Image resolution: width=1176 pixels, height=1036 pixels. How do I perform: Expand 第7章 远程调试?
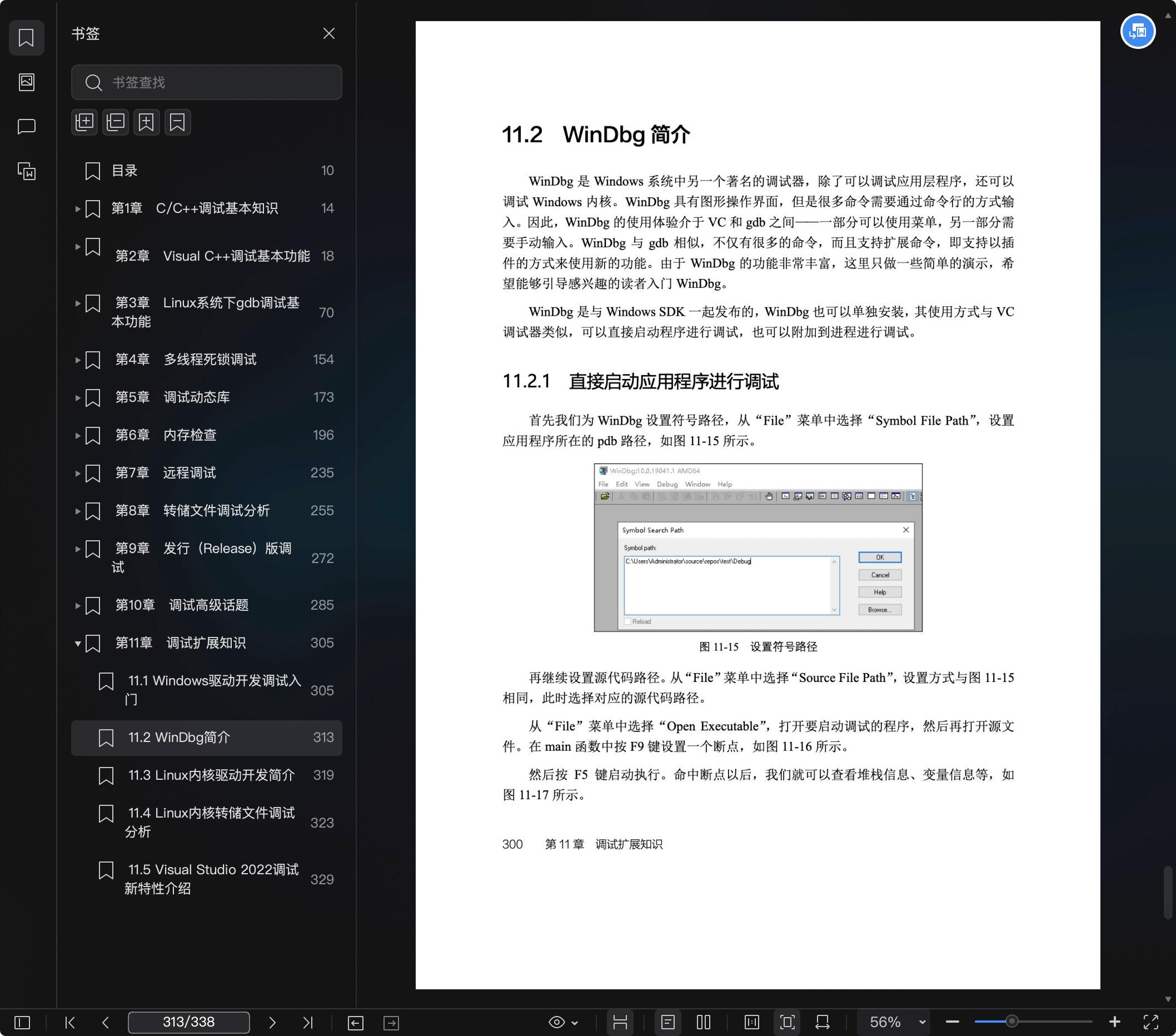pyautogui.click(x=77, y=474)
